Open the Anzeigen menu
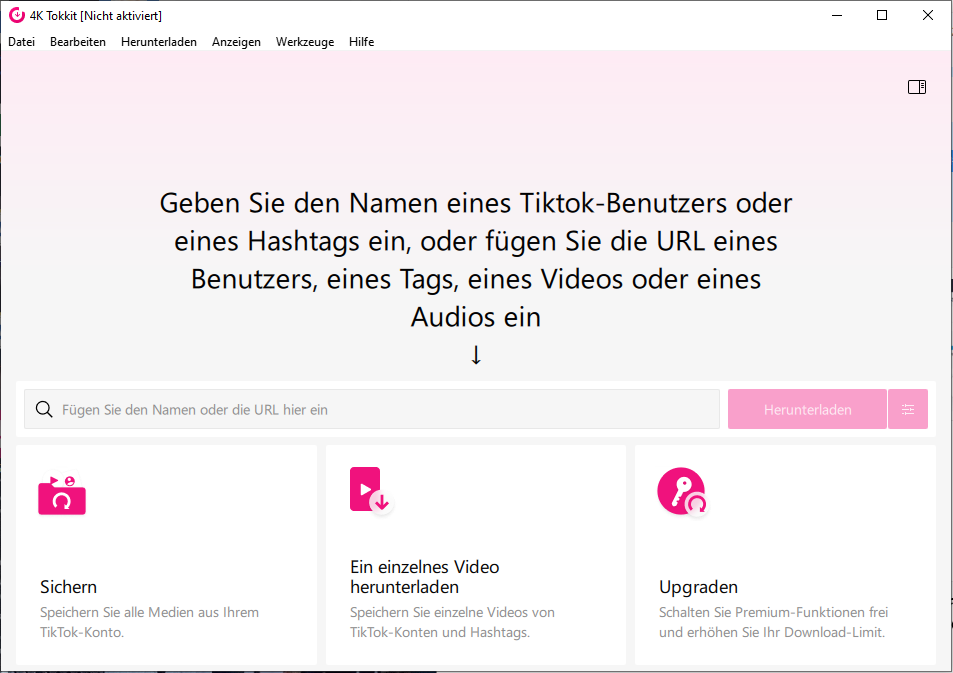This screenshot has height=673, width=953. point(236,42)
